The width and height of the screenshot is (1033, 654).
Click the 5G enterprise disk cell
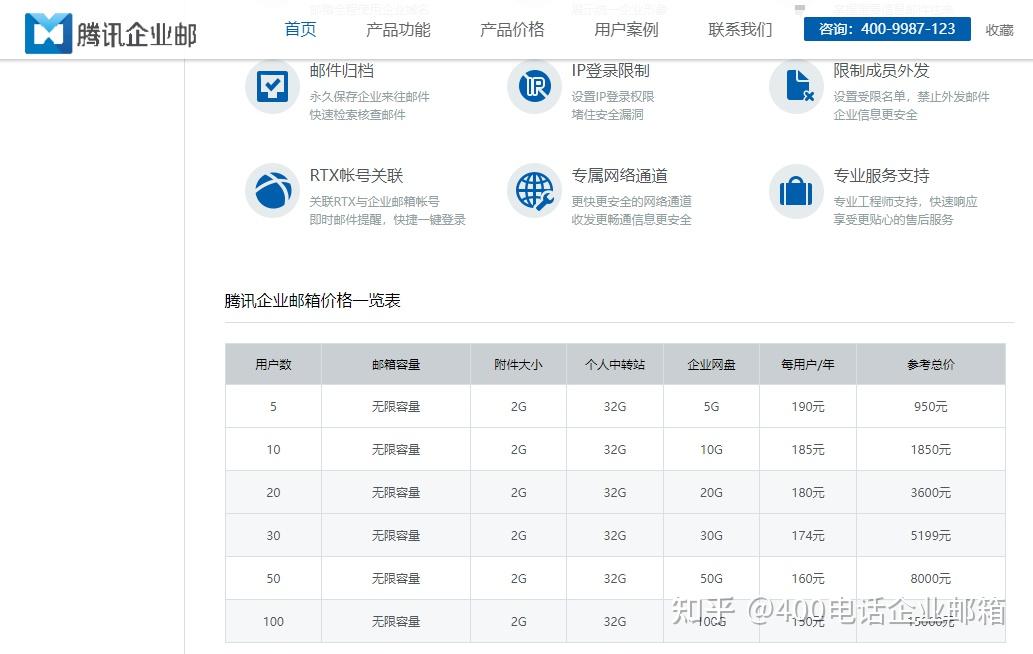point(712,406)
